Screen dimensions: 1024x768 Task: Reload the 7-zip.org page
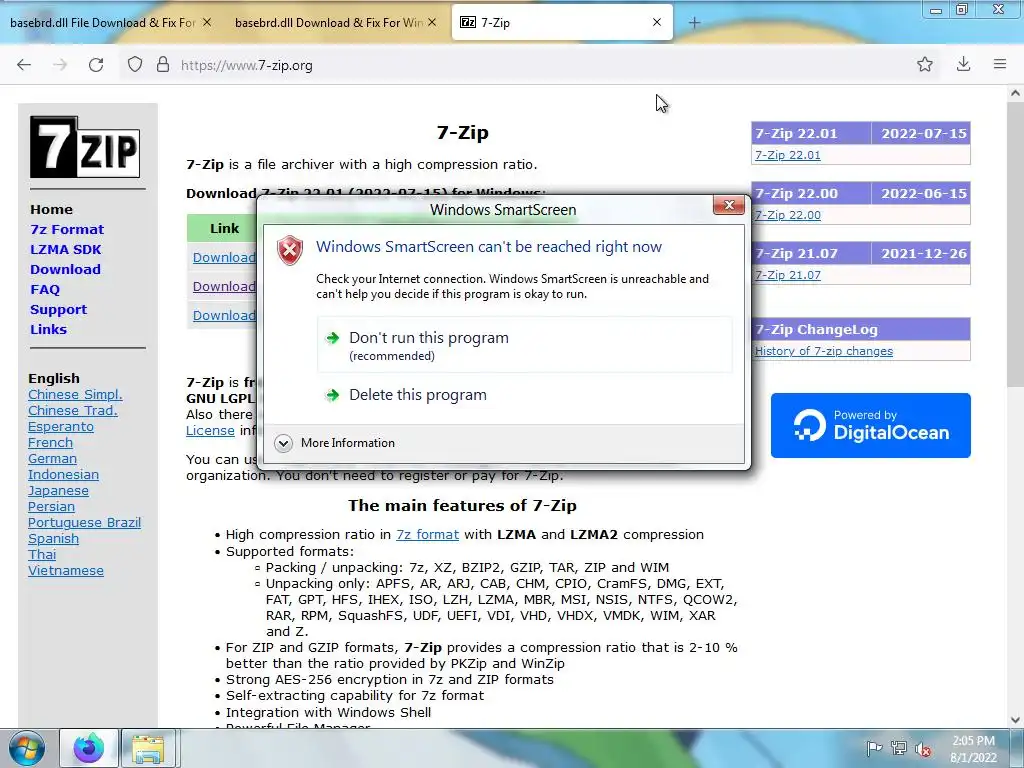[96, 65]
